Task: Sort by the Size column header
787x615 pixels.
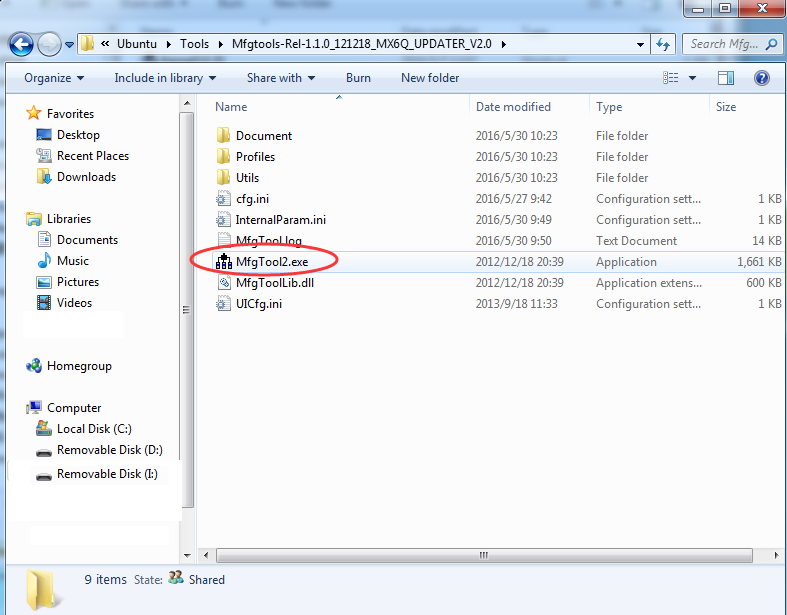Action: [726, 107]
